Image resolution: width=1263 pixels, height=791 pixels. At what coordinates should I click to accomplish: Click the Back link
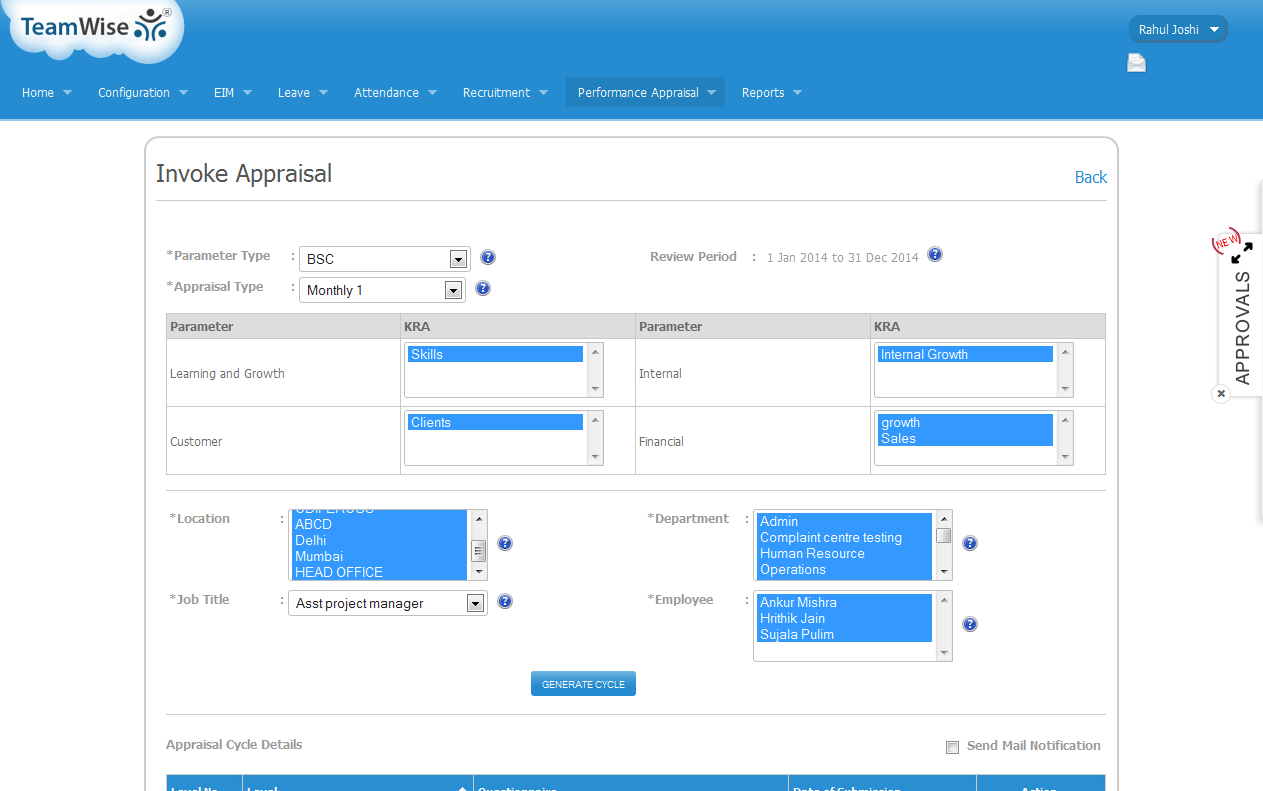[1090, 177]
